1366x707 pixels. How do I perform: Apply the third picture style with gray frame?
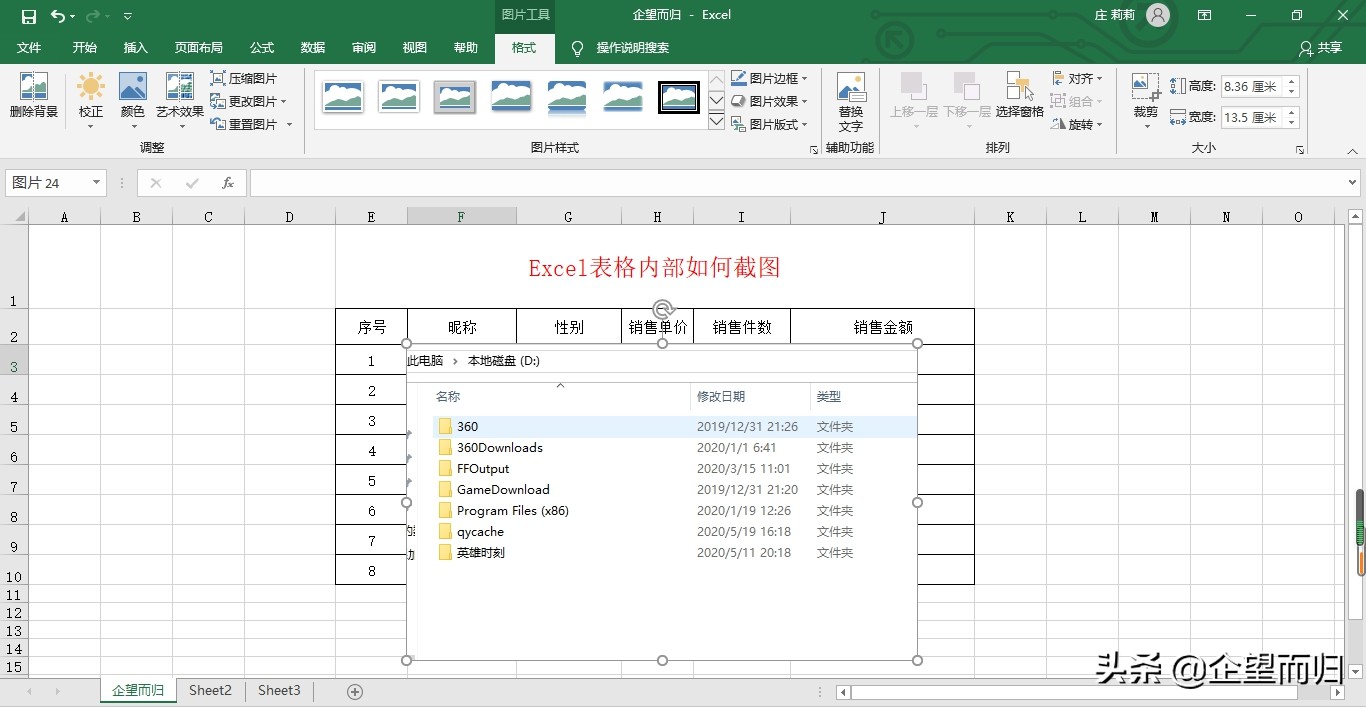[455, 96]
